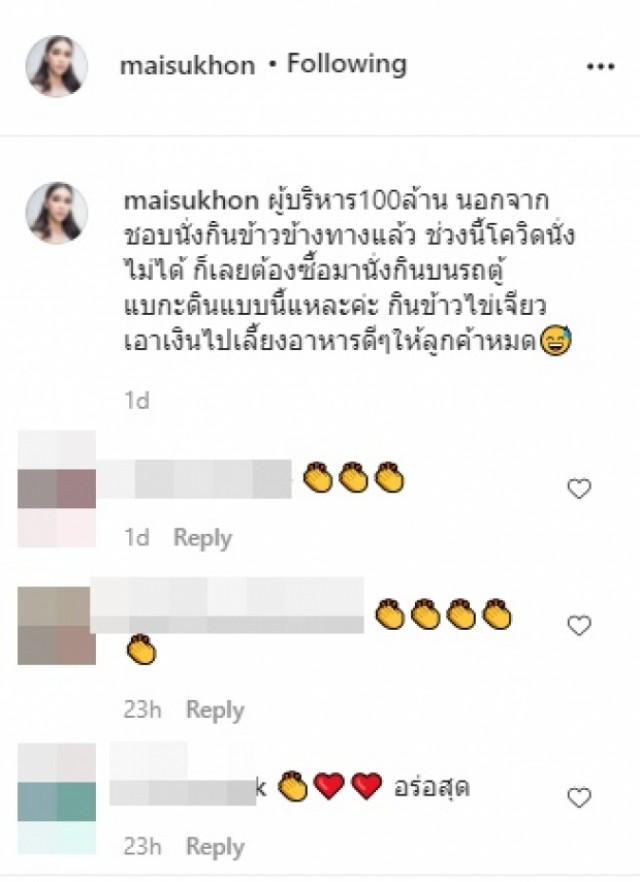Open the three-dot more options menu
The width and height of the screenshot is (640, 882).
(601, 67)
